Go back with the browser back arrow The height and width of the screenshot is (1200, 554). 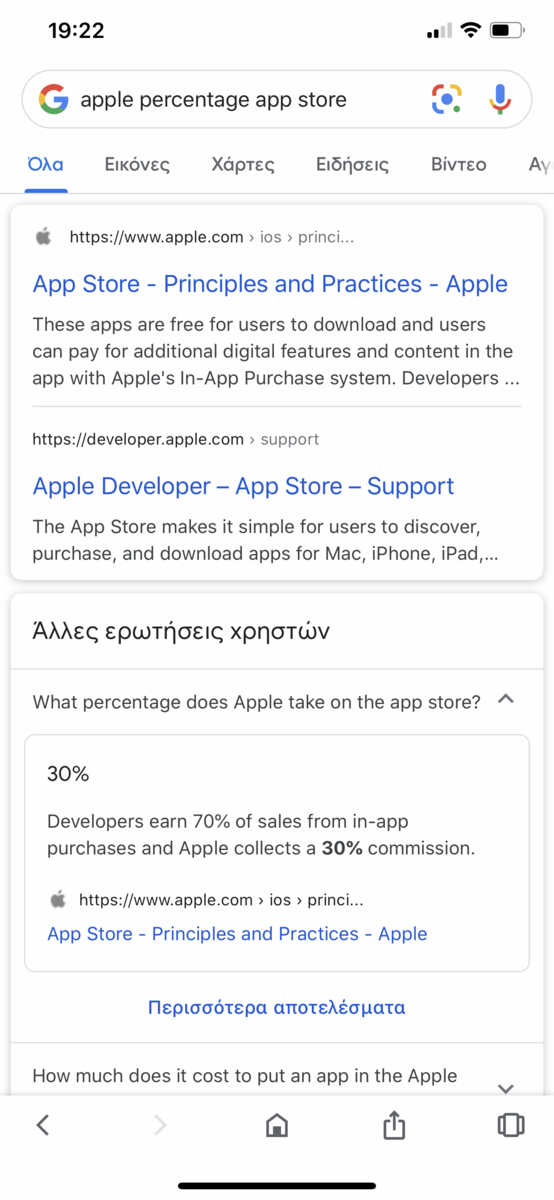[x=42, y=1125]
